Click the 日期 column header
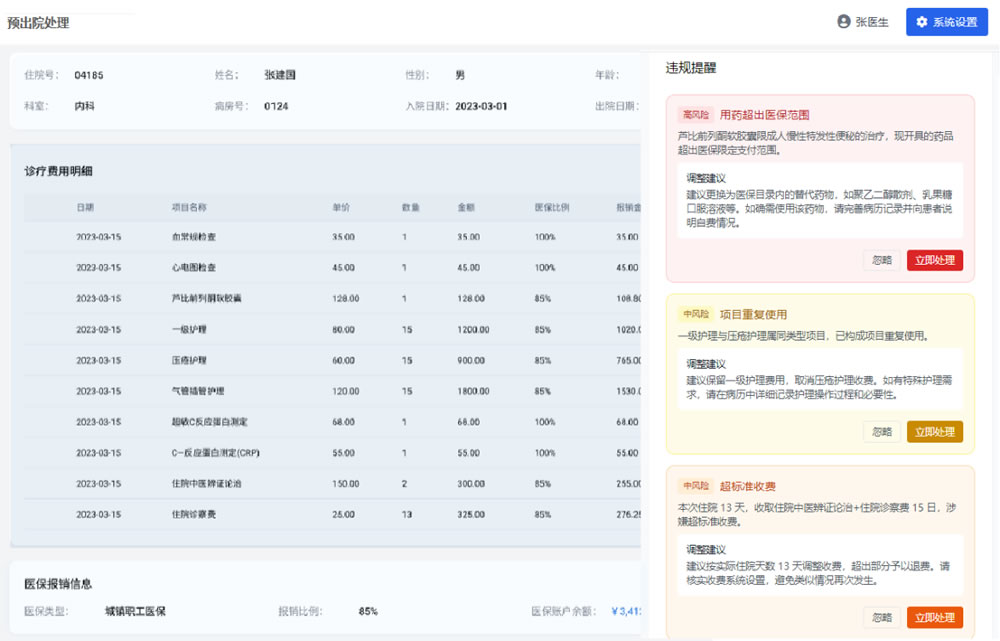Viewport: 1000px width, 641px height. (x=85, y=207)
